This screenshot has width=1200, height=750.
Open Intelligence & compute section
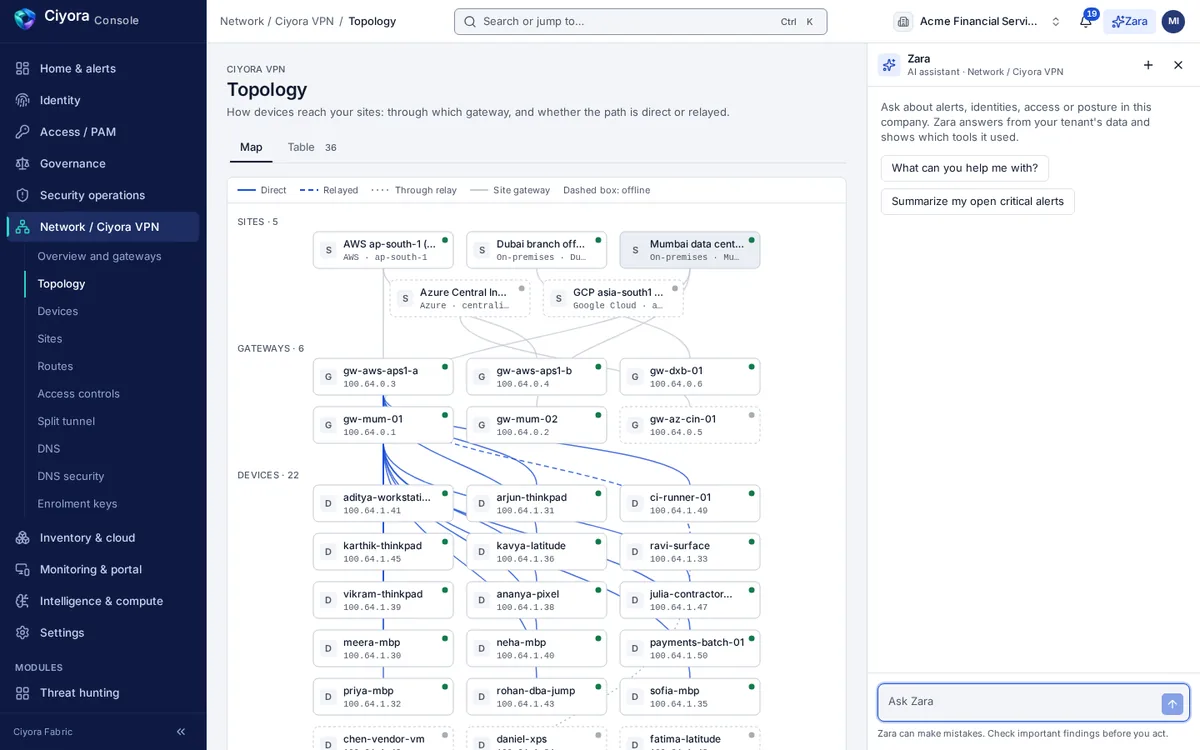click(103, 601)
